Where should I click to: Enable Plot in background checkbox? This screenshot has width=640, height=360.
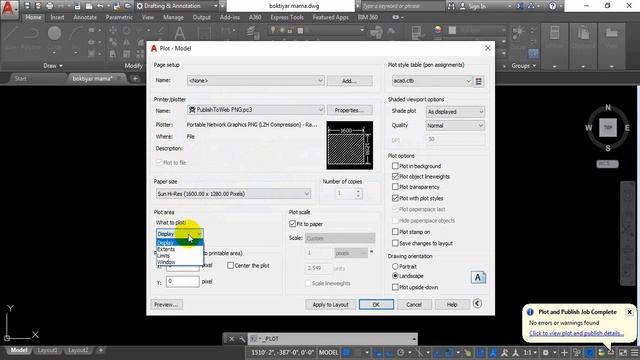click(395, 166)
